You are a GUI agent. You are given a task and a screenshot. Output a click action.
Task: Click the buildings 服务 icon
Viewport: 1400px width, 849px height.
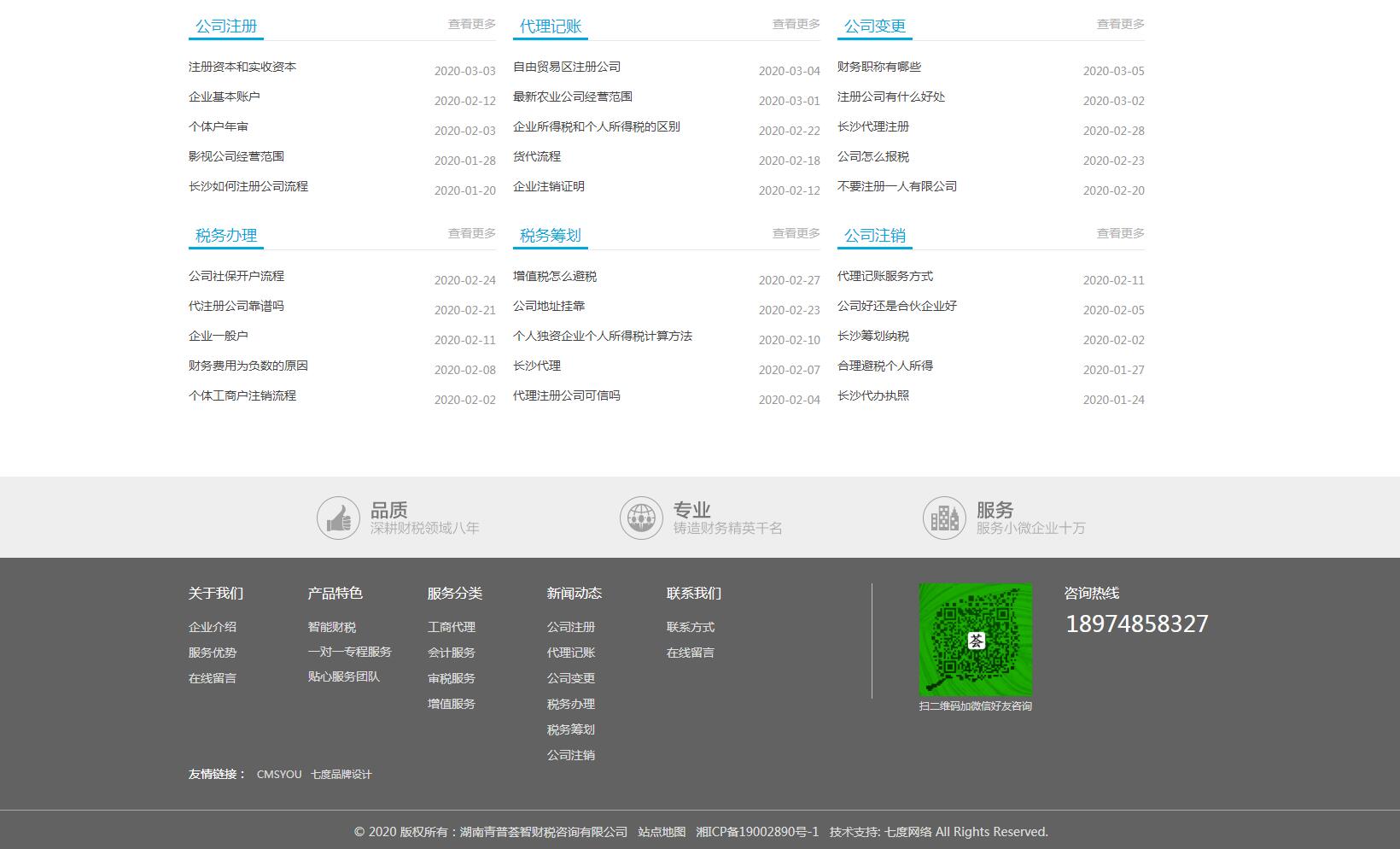(x=944, y=518)
